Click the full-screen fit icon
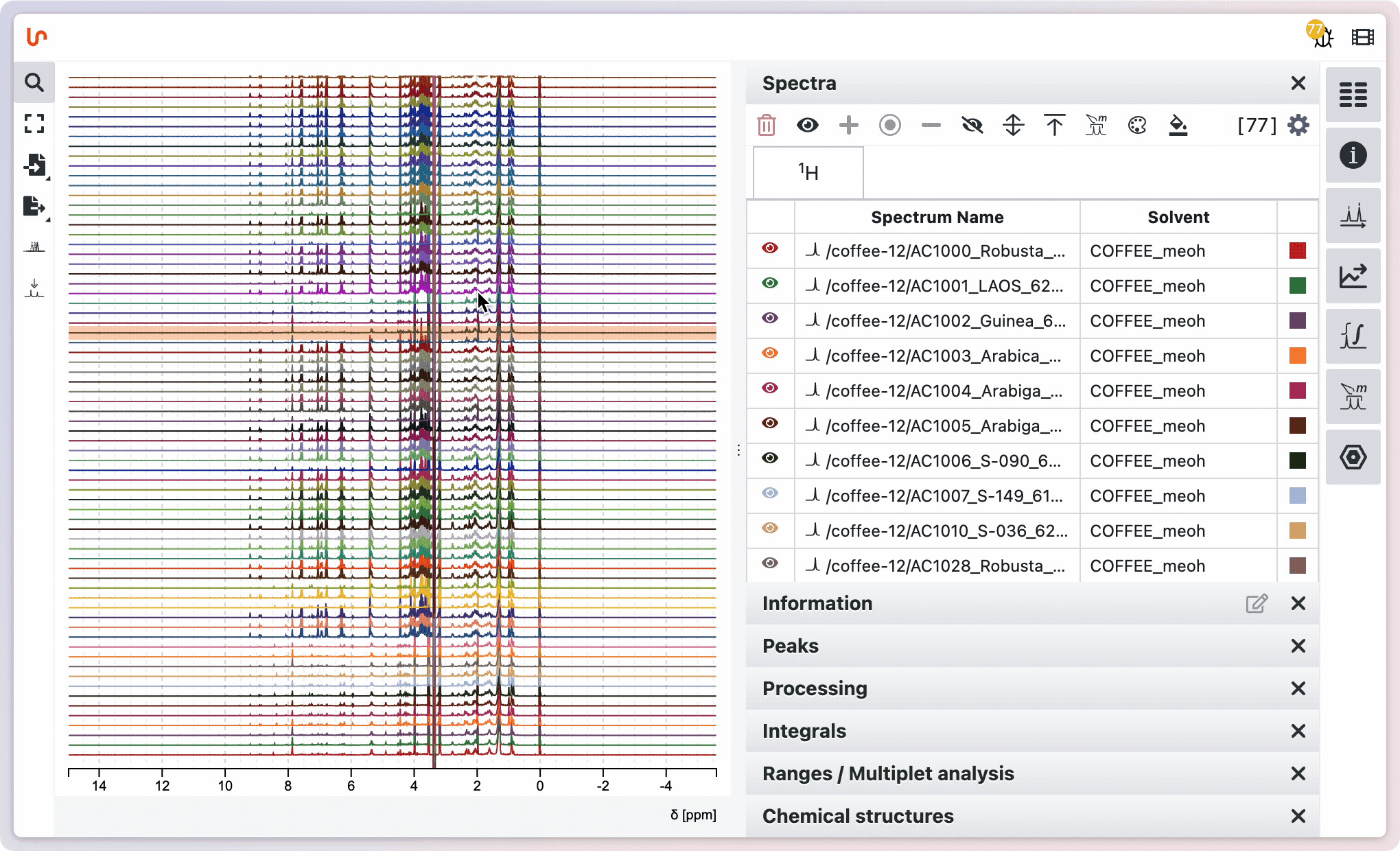 click(34, 124)
